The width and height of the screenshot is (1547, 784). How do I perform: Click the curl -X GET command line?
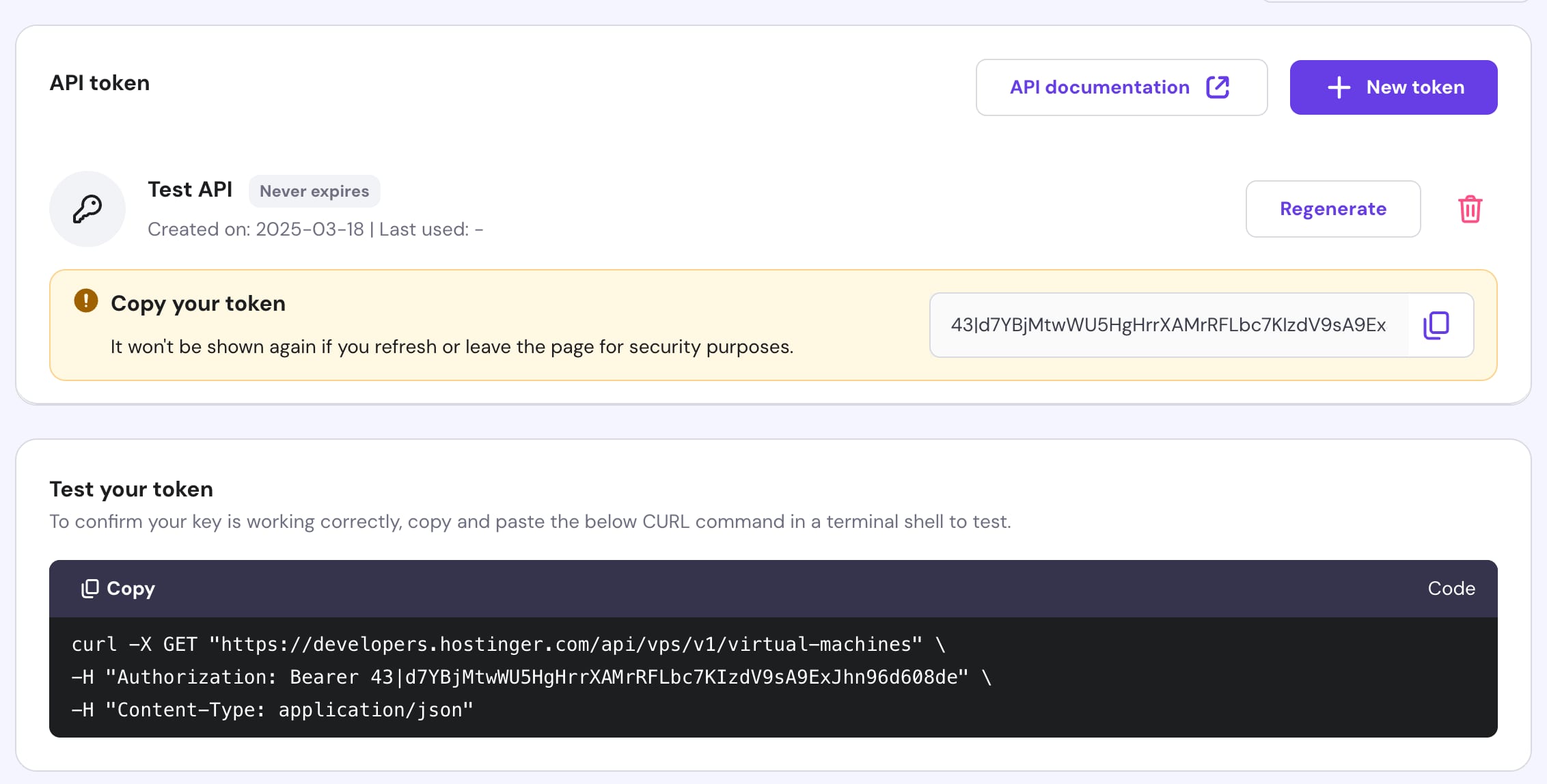pos(508,645)
